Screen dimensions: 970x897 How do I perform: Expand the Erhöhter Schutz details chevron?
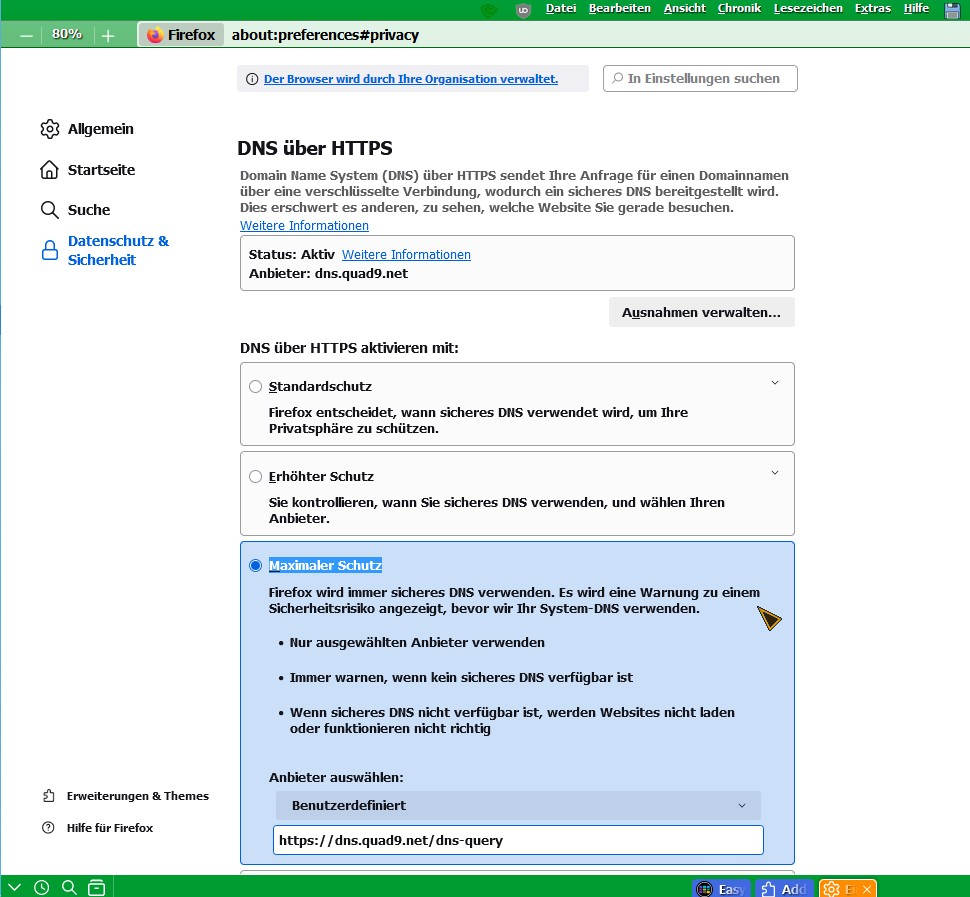(775, 473)
